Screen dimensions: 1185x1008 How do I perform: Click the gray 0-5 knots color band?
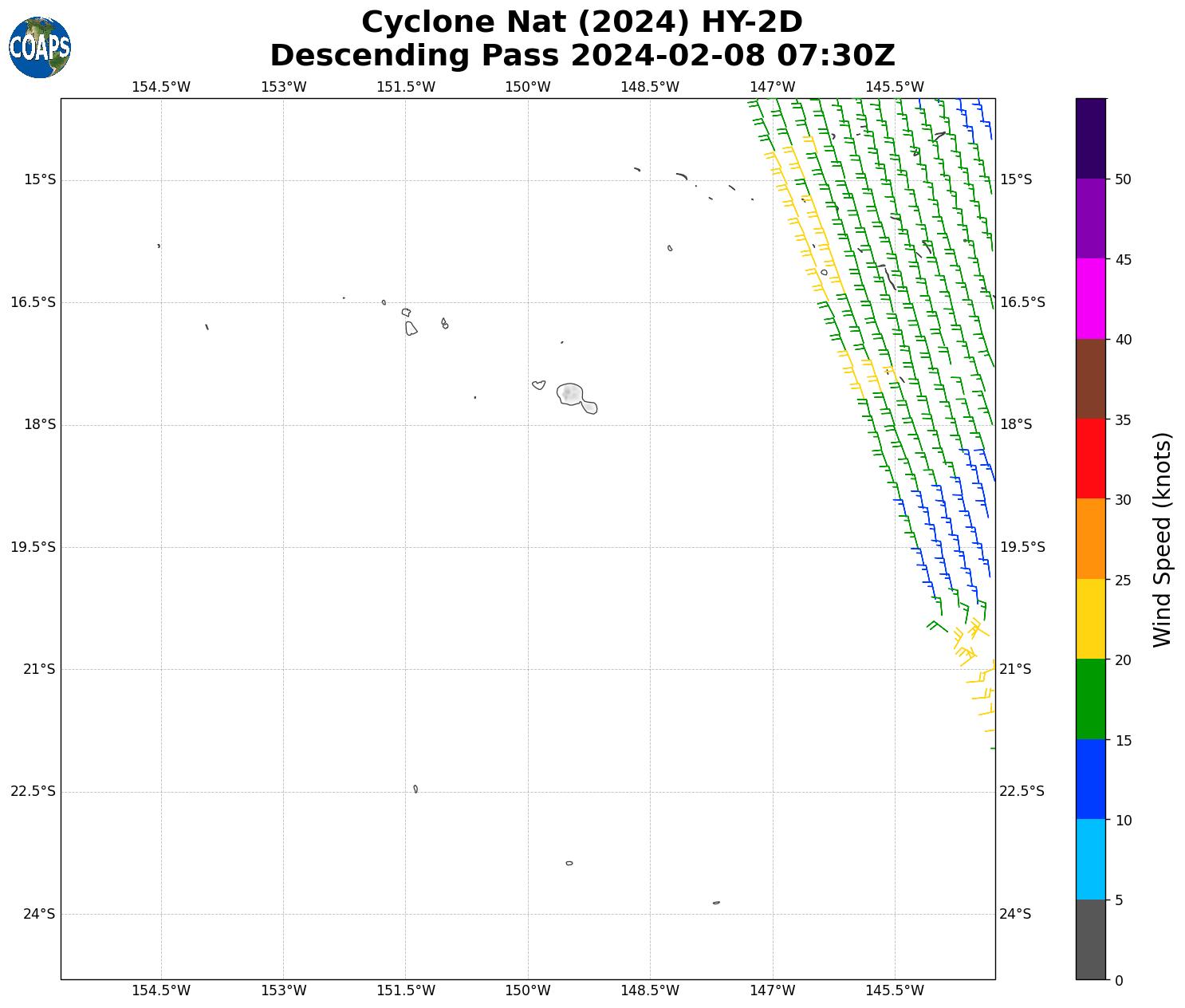tap(1090, 939)
